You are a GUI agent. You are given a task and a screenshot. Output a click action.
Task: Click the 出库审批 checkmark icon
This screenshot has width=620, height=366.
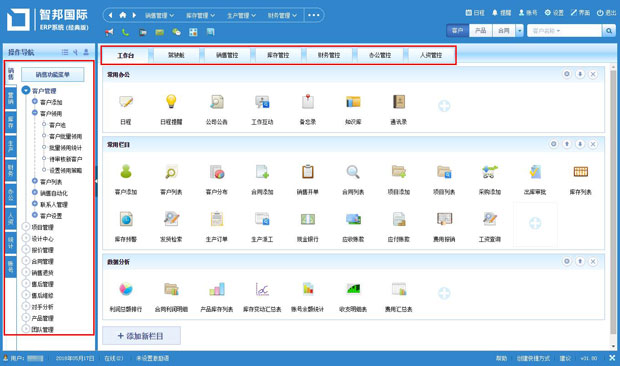[x=535, y=172]
